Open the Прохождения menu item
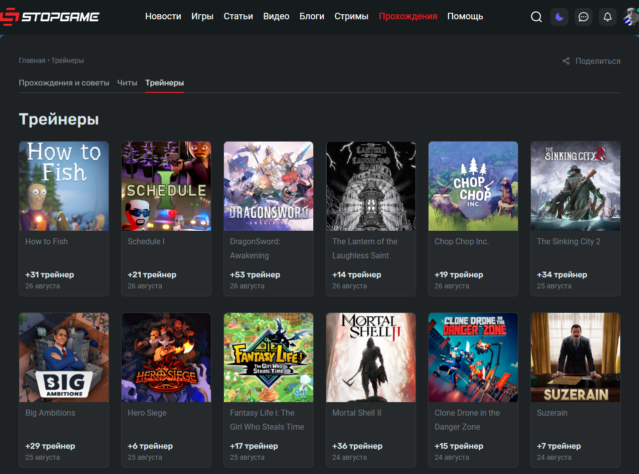Viewport: 639px width, 474px height. pyautogui.click(x=408, y=16)
